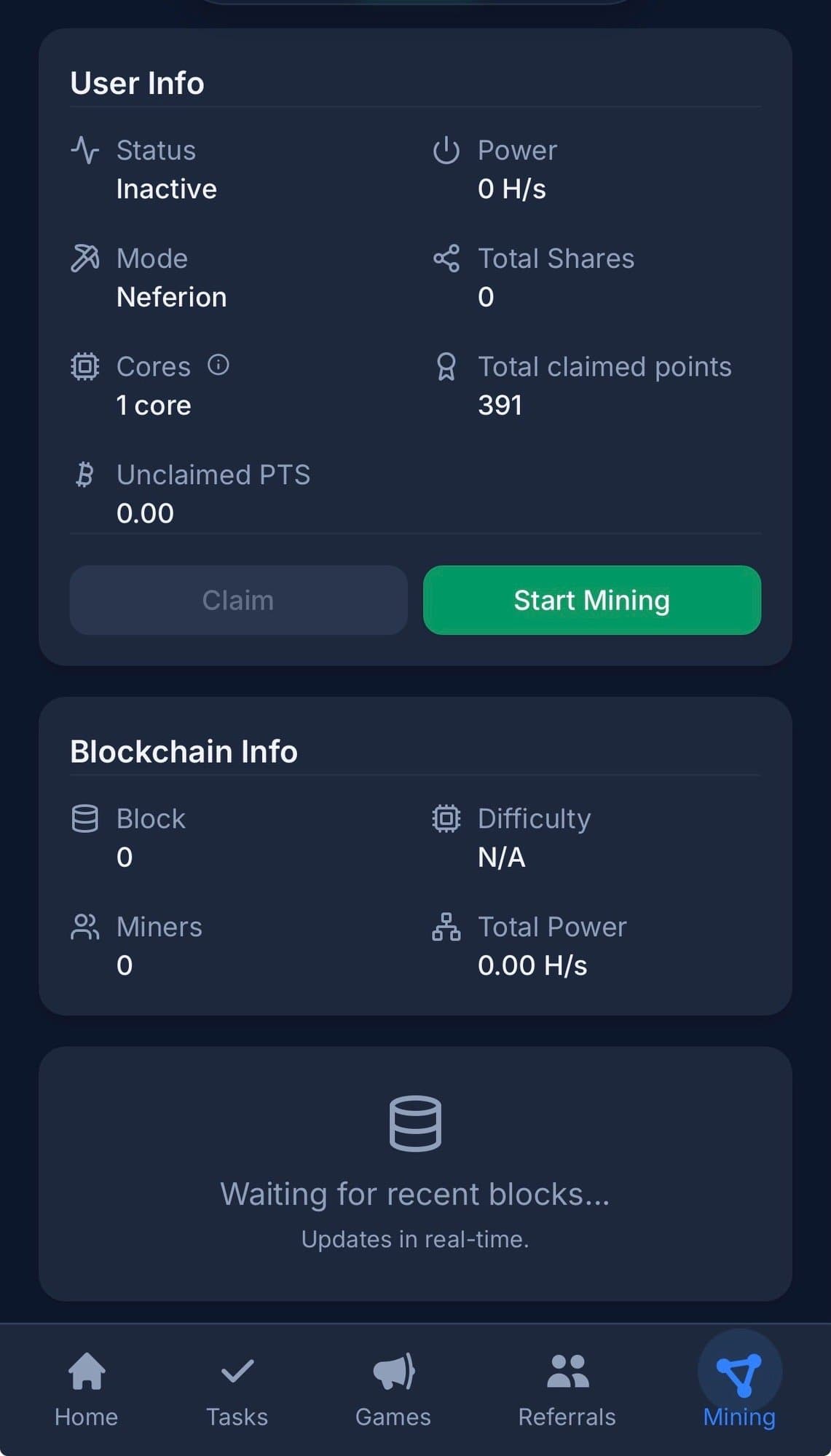Click the Waiting for recent blocks database icon
Screen dimensions: 831x1456
click(415, 1123)
